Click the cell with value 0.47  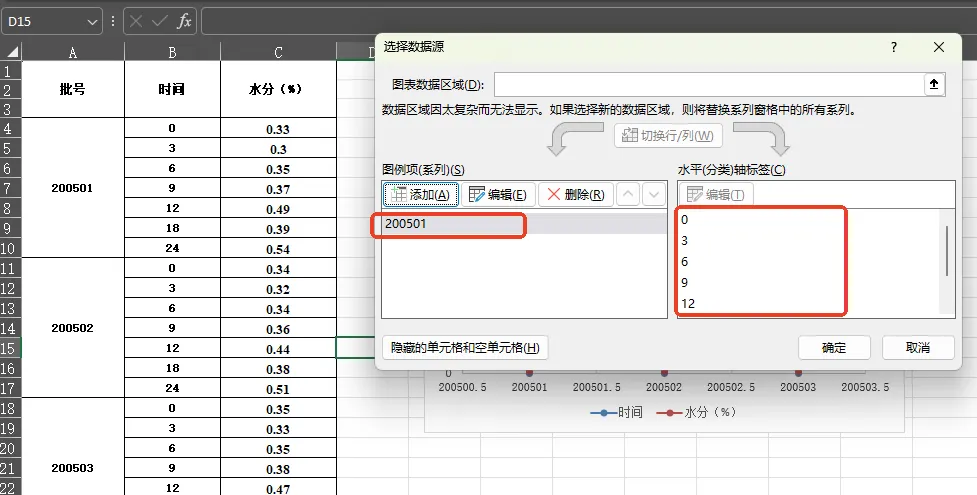tap(279, 488)
